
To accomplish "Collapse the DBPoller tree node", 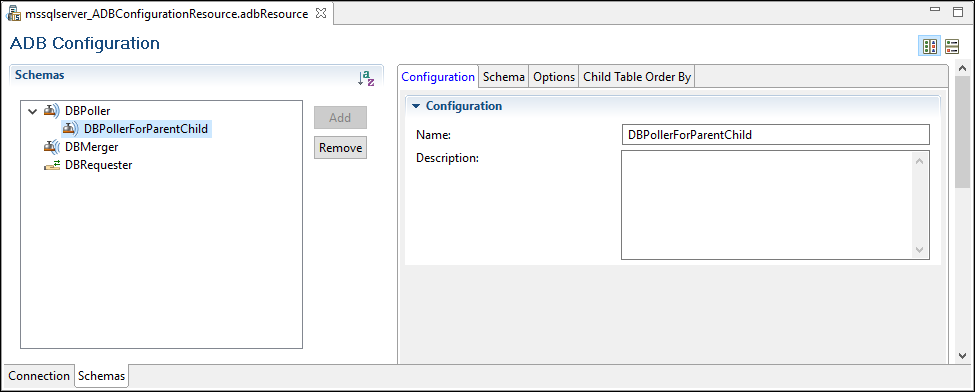I will [32, 111].
